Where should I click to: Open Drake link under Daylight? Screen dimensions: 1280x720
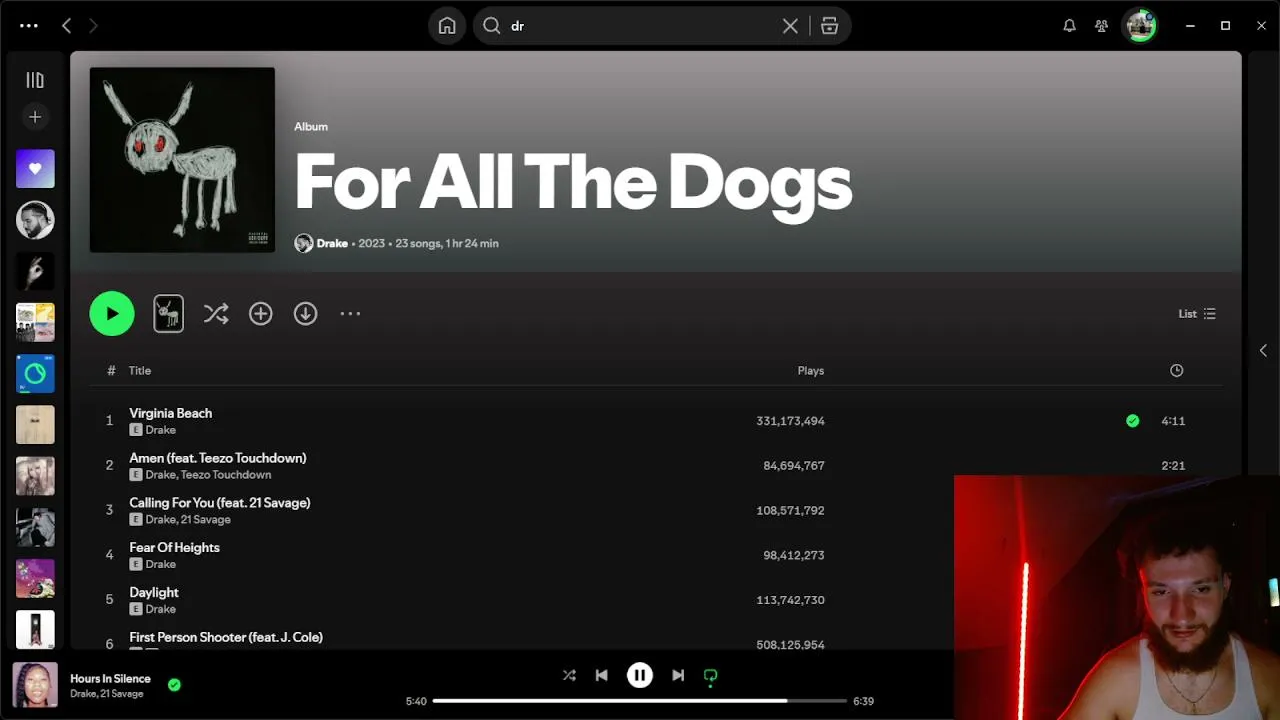(x=161, y=609)
